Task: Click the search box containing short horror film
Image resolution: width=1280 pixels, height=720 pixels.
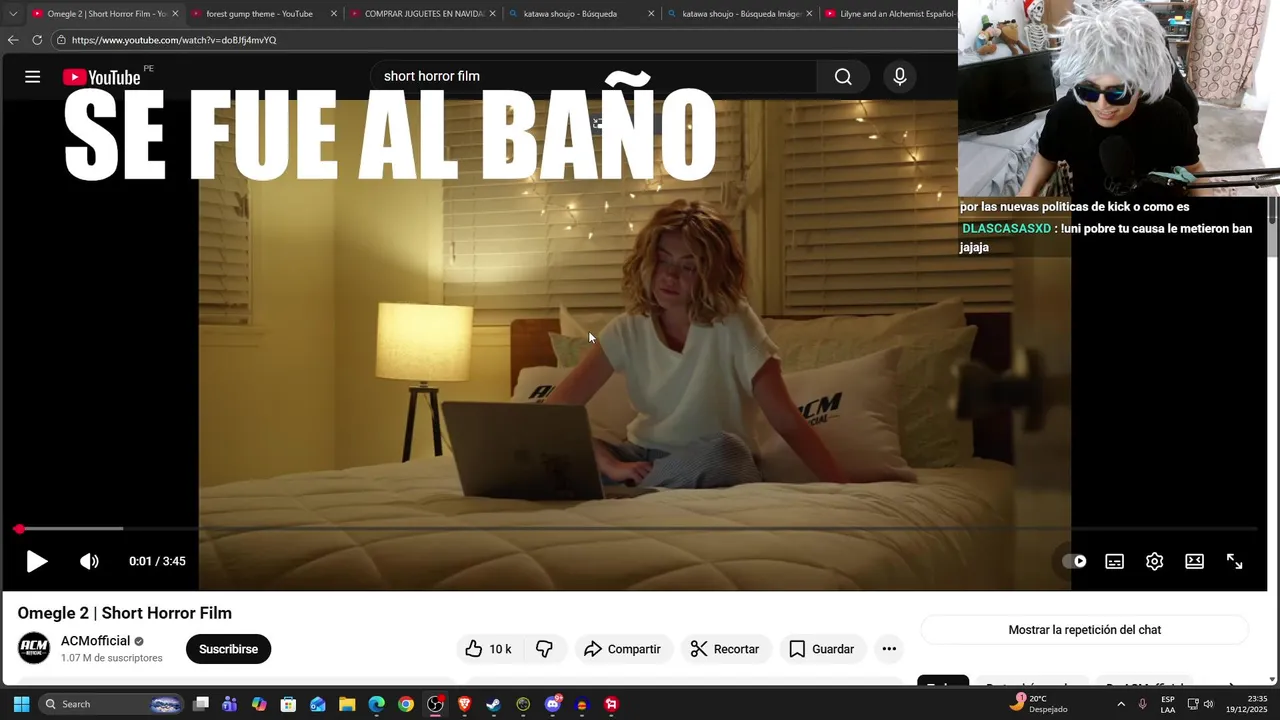Action: pos(594,77)
